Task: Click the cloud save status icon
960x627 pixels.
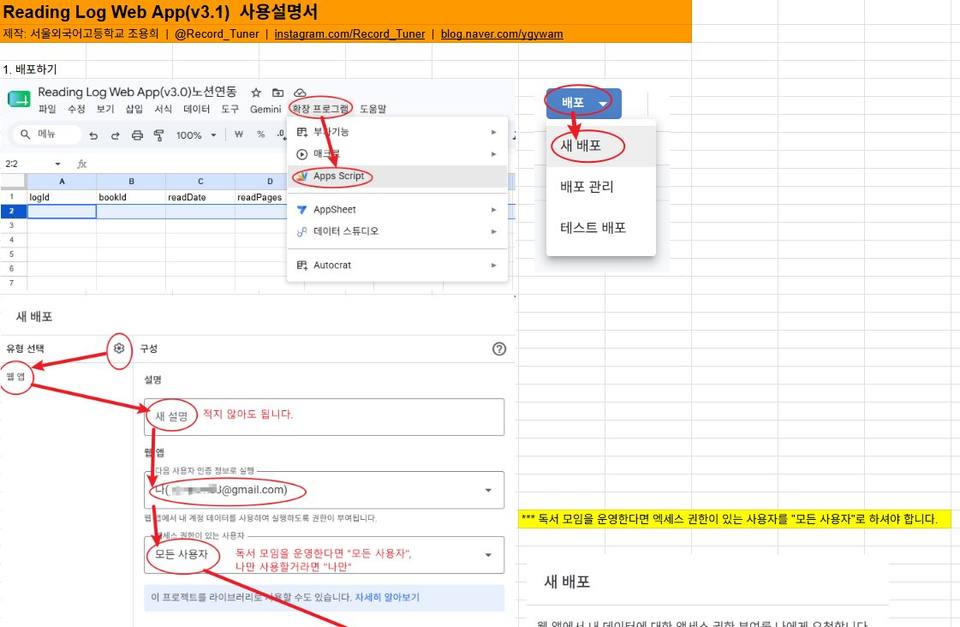Action: click(299, 92)
